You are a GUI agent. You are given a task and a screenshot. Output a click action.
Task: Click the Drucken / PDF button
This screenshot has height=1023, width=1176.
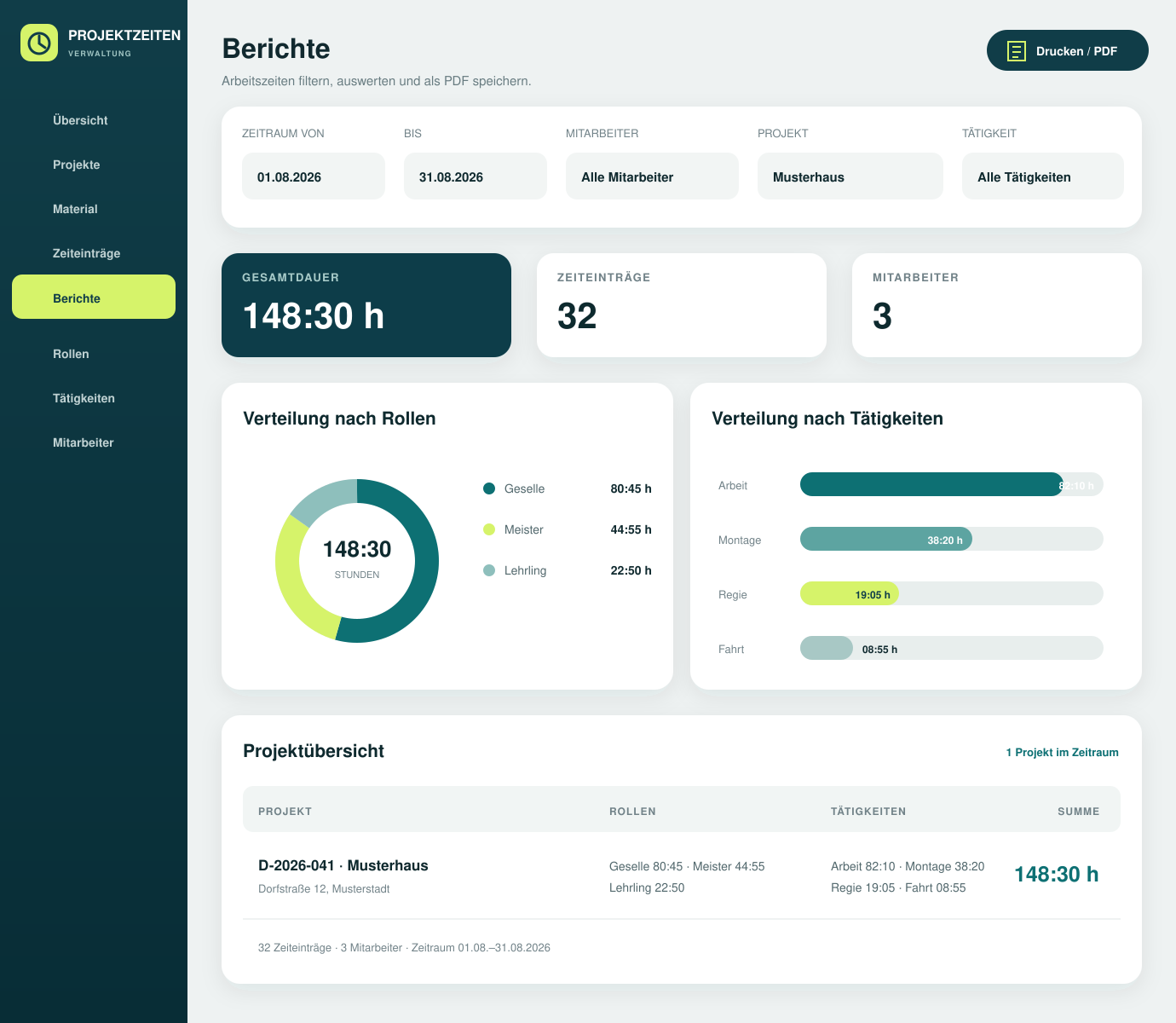pos(1068,50)
